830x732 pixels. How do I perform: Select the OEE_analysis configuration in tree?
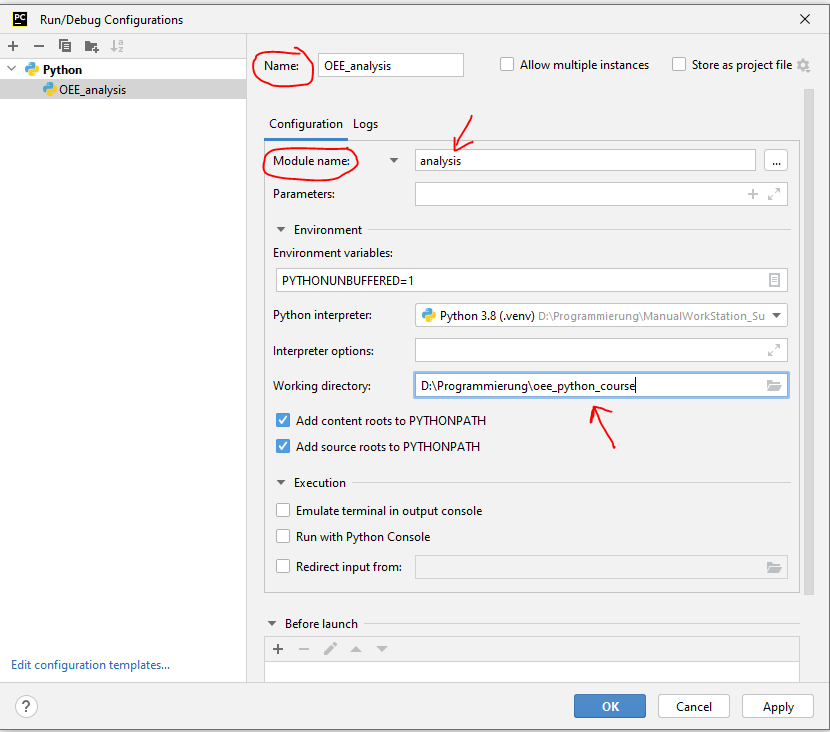tap(92, 90)
